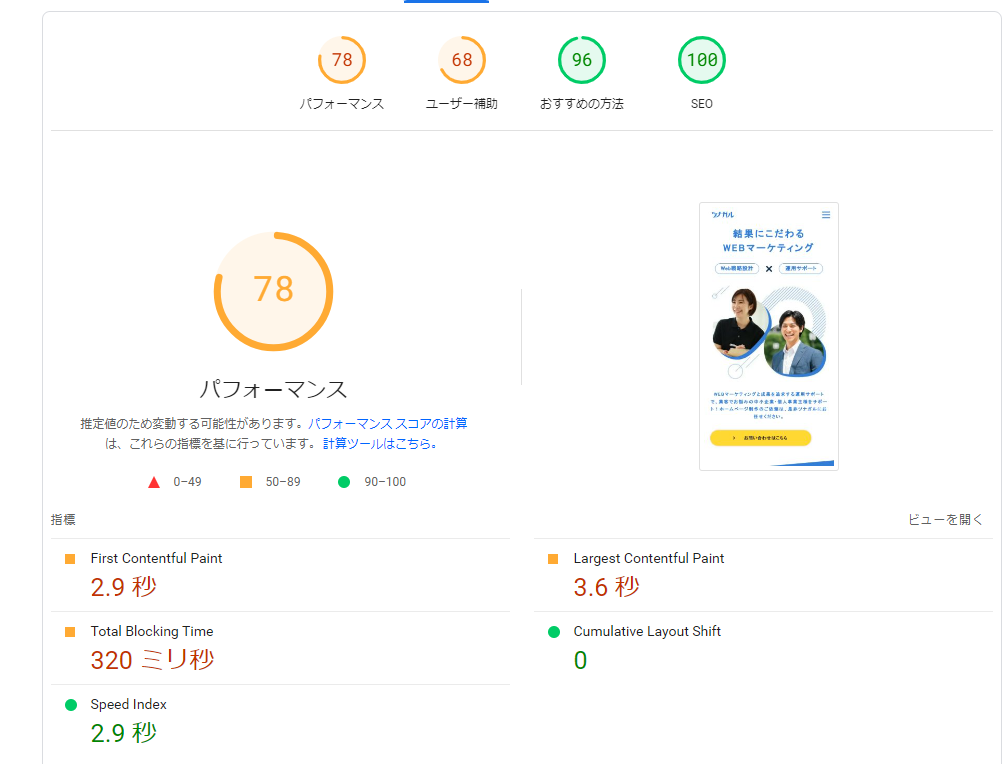Expand the Total Blocking Time metric

(x=151, y=632)
